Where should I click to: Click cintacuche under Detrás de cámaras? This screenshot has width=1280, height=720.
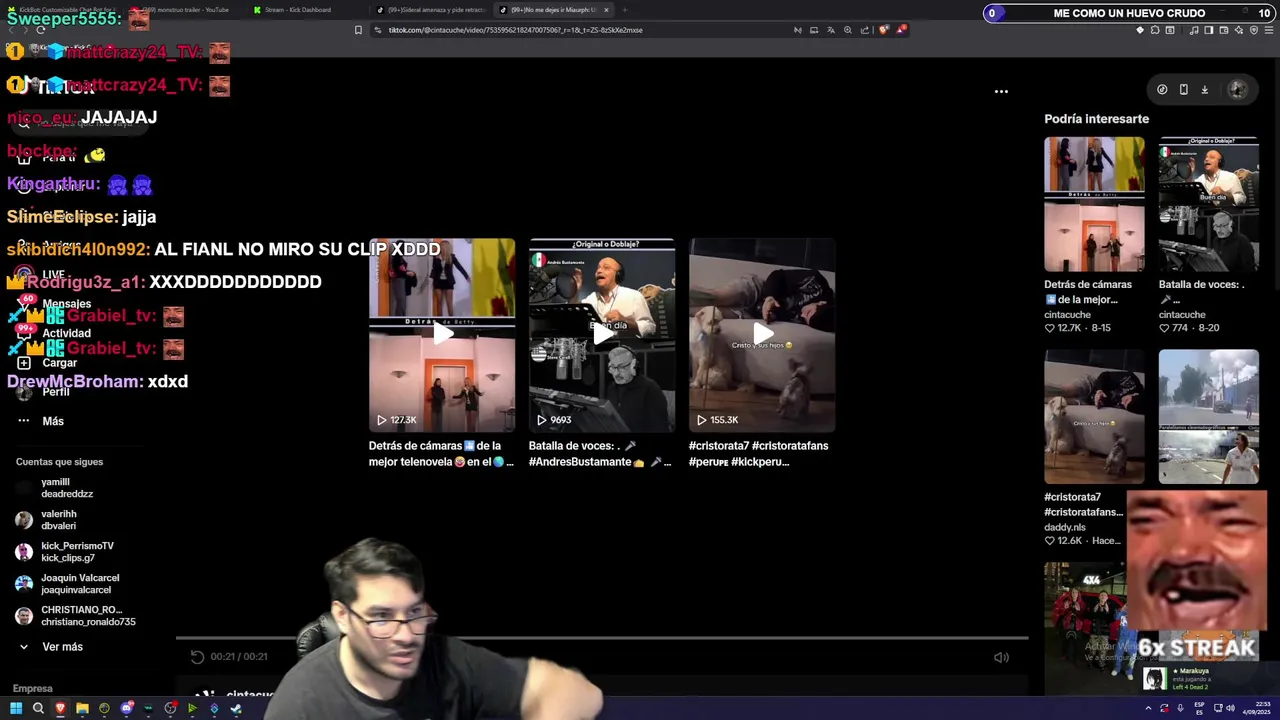point(1069,314)
